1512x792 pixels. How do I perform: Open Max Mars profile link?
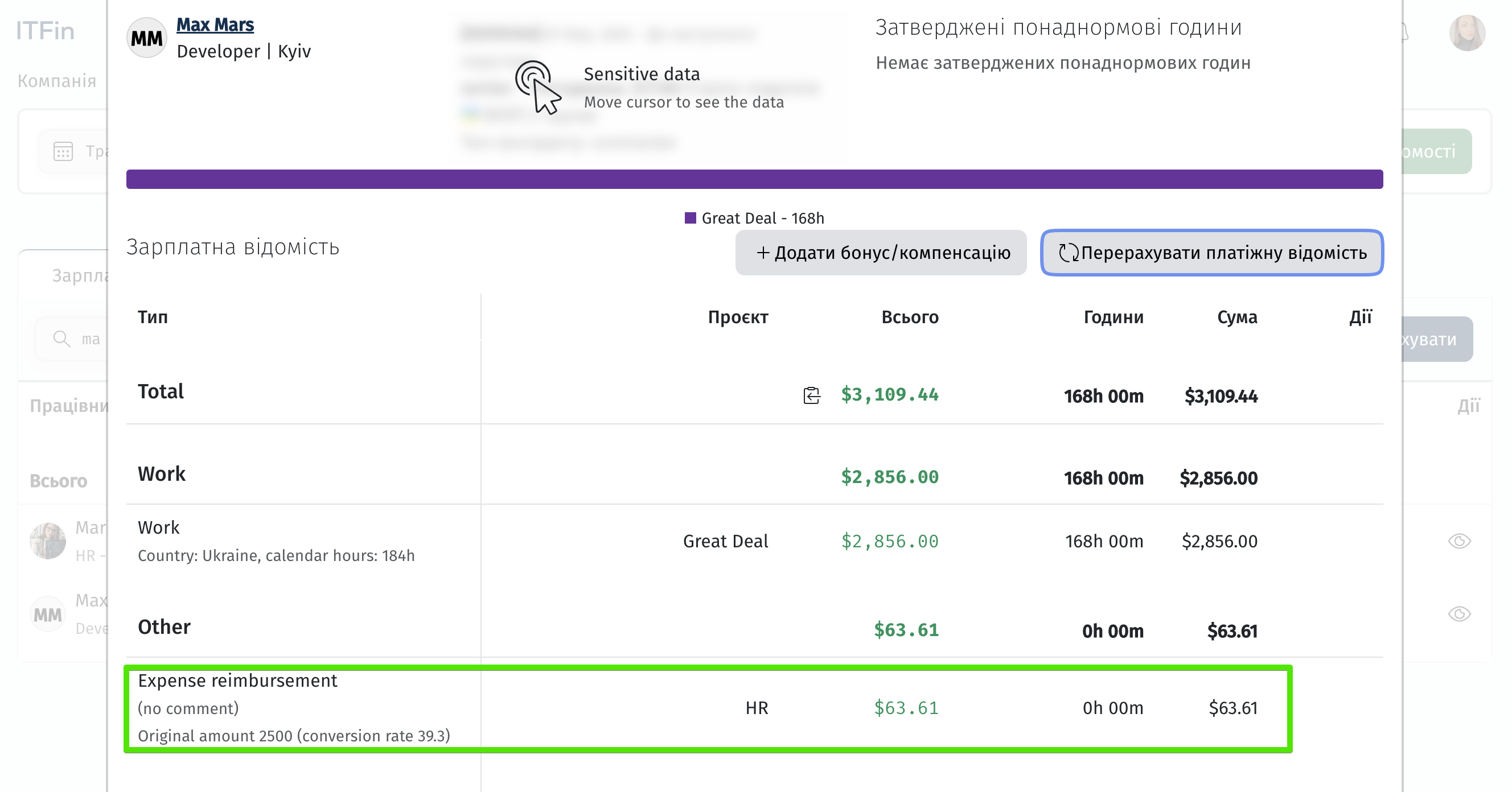point(215,24)
